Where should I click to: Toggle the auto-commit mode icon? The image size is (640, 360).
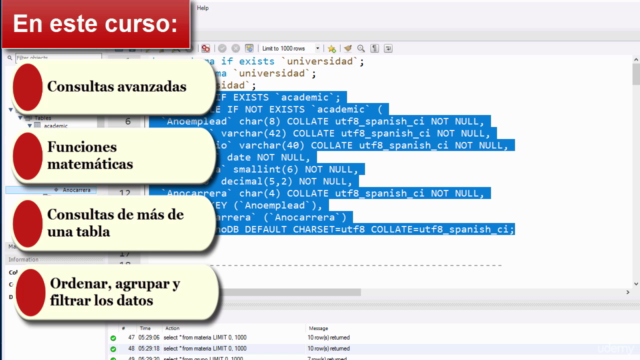click(x=249, y=49)
